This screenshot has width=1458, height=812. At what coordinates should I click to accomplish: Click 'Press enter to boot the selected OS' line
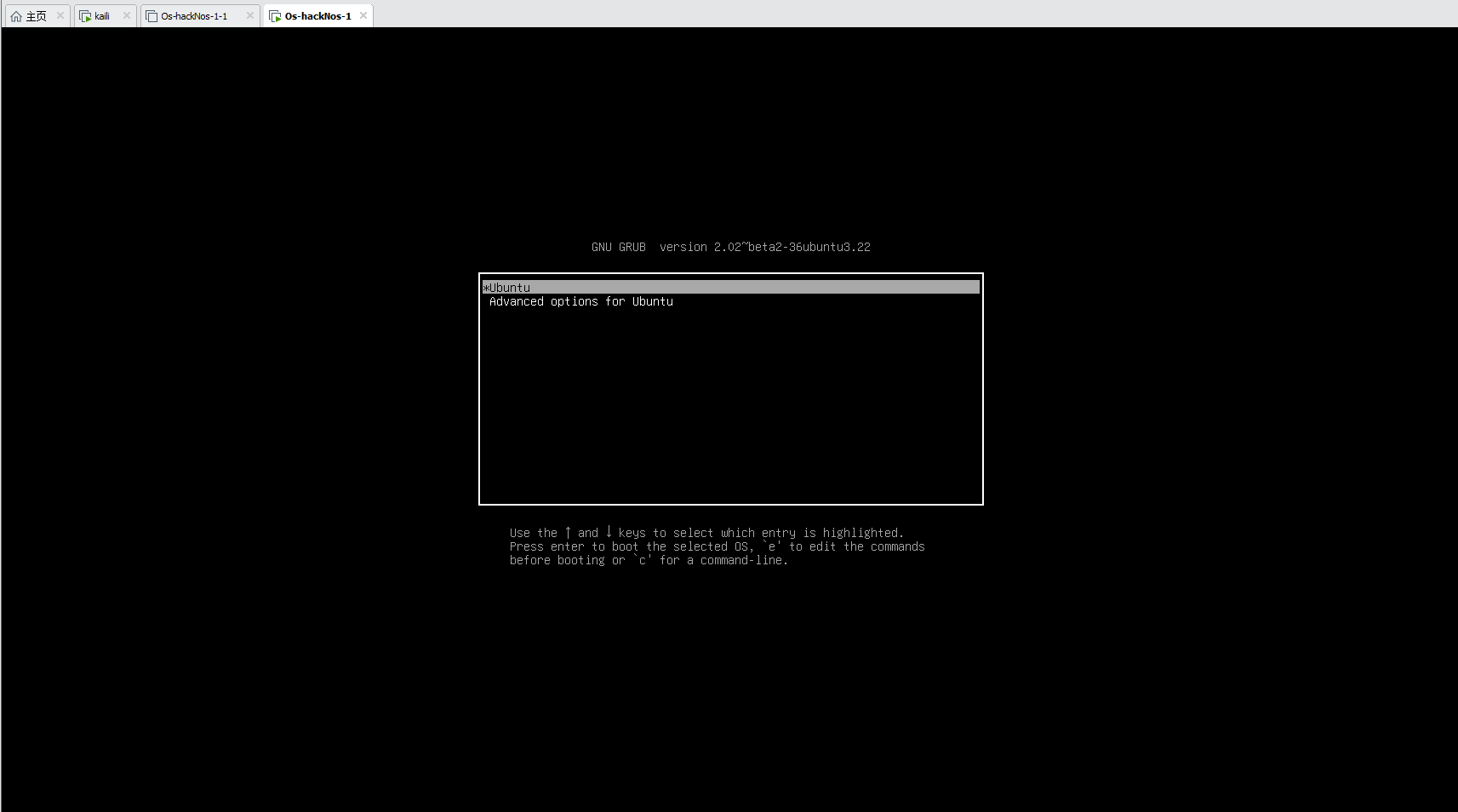pos(717,546)
